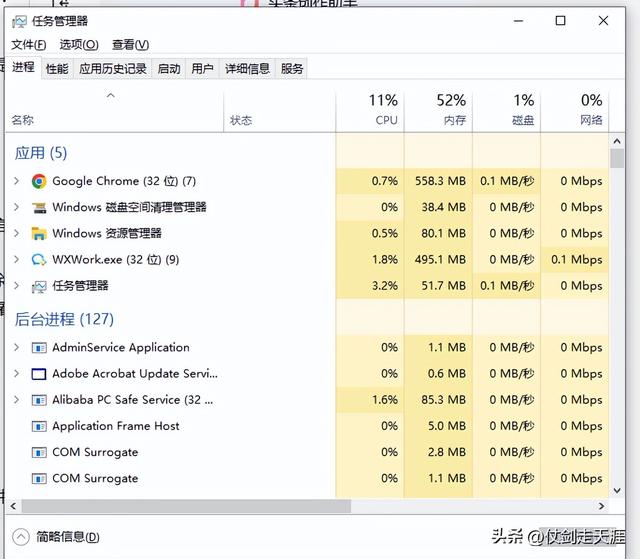
Task: Click the AdminService Application process icon
Action: point(39,348)
